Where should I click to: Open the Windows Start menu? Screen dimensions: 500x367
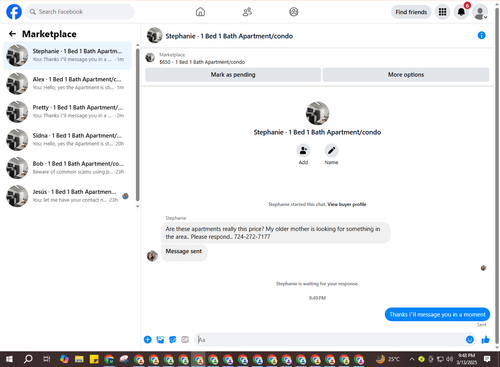pos(9,359)
